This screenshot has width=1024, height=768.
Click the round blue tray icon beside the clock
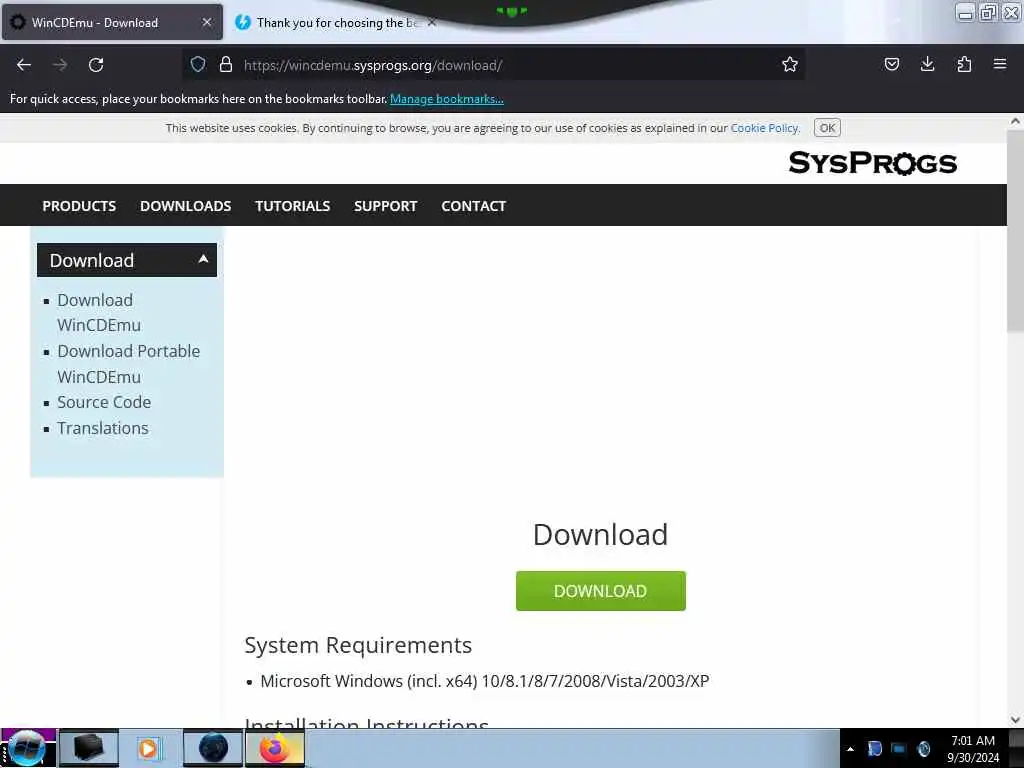tap(923, 749)
